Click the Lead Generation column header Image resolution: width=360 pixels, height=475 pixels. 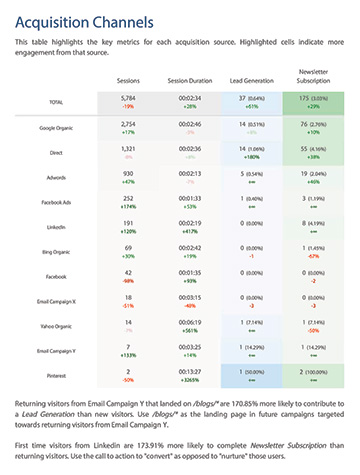click(252, 81)
